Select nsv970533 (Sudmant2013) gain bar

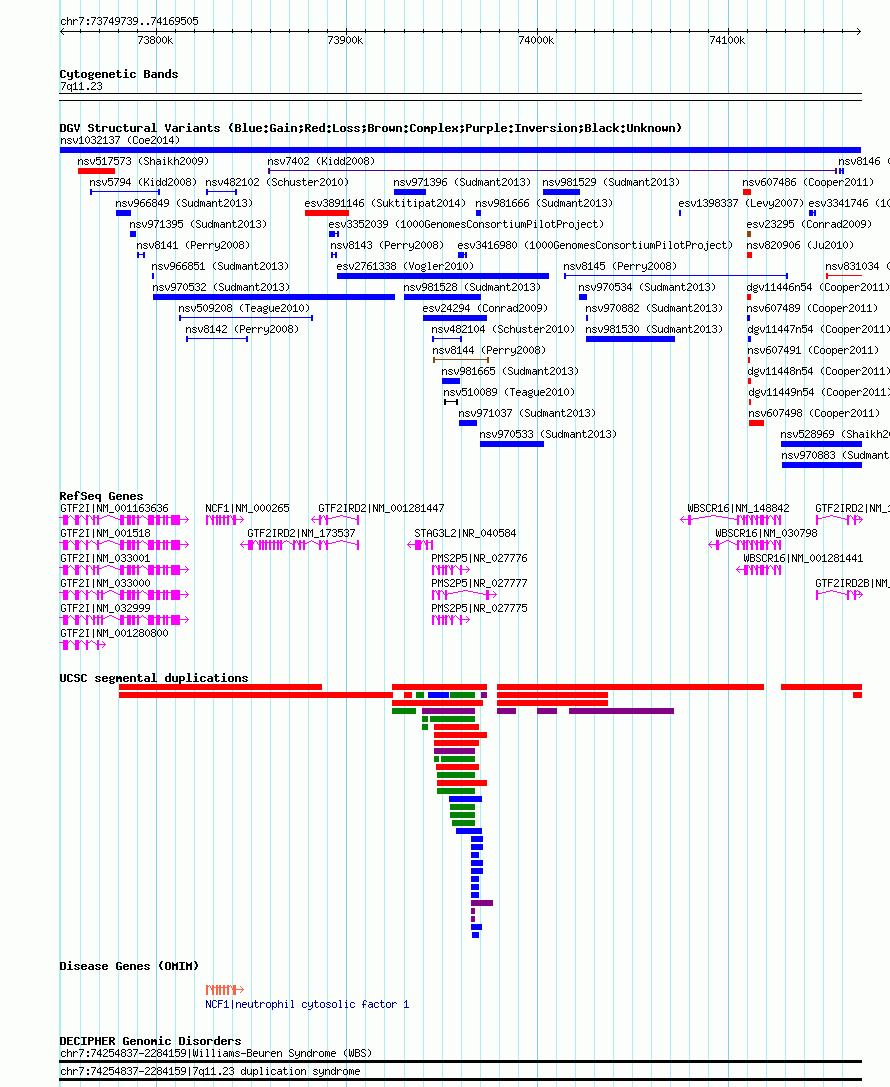pyautogui.click(x=512, y=444)
